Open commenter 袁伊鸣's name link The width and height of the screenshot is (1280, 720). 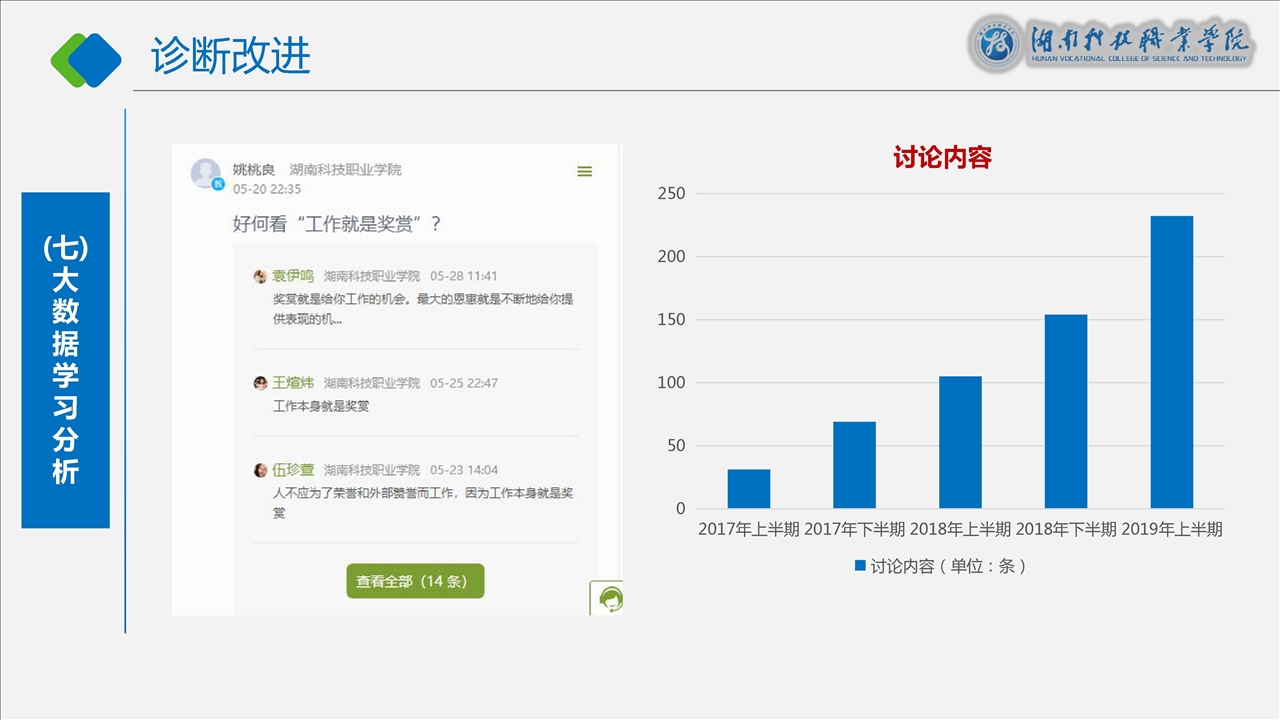tap(293, 276)
